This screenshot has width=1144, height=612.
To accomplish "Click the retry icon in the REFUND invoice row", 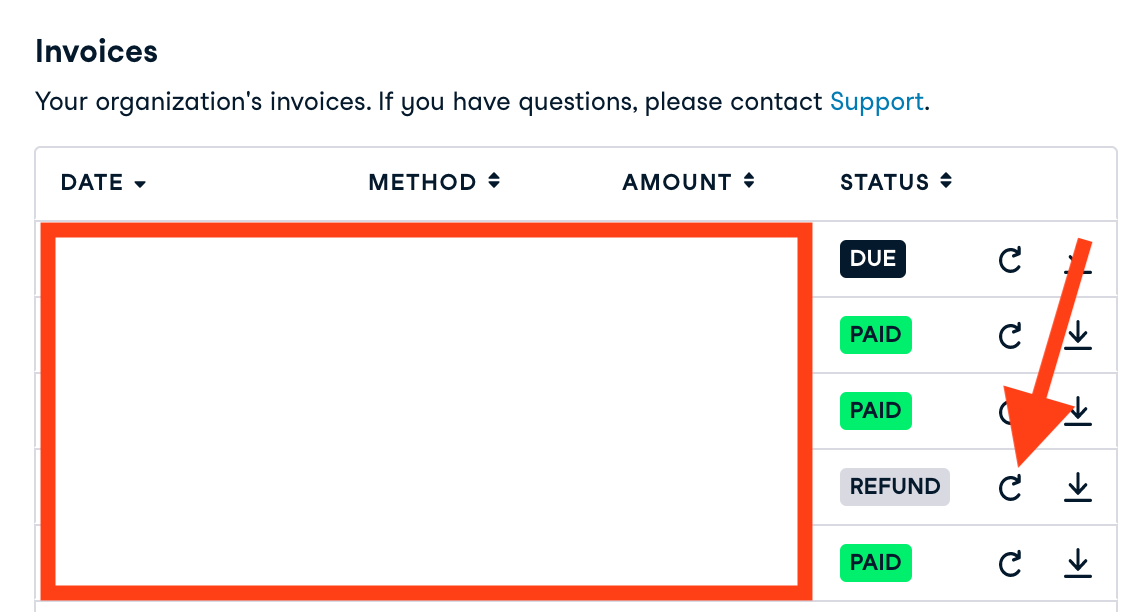I will click(x=1011, y=487).
